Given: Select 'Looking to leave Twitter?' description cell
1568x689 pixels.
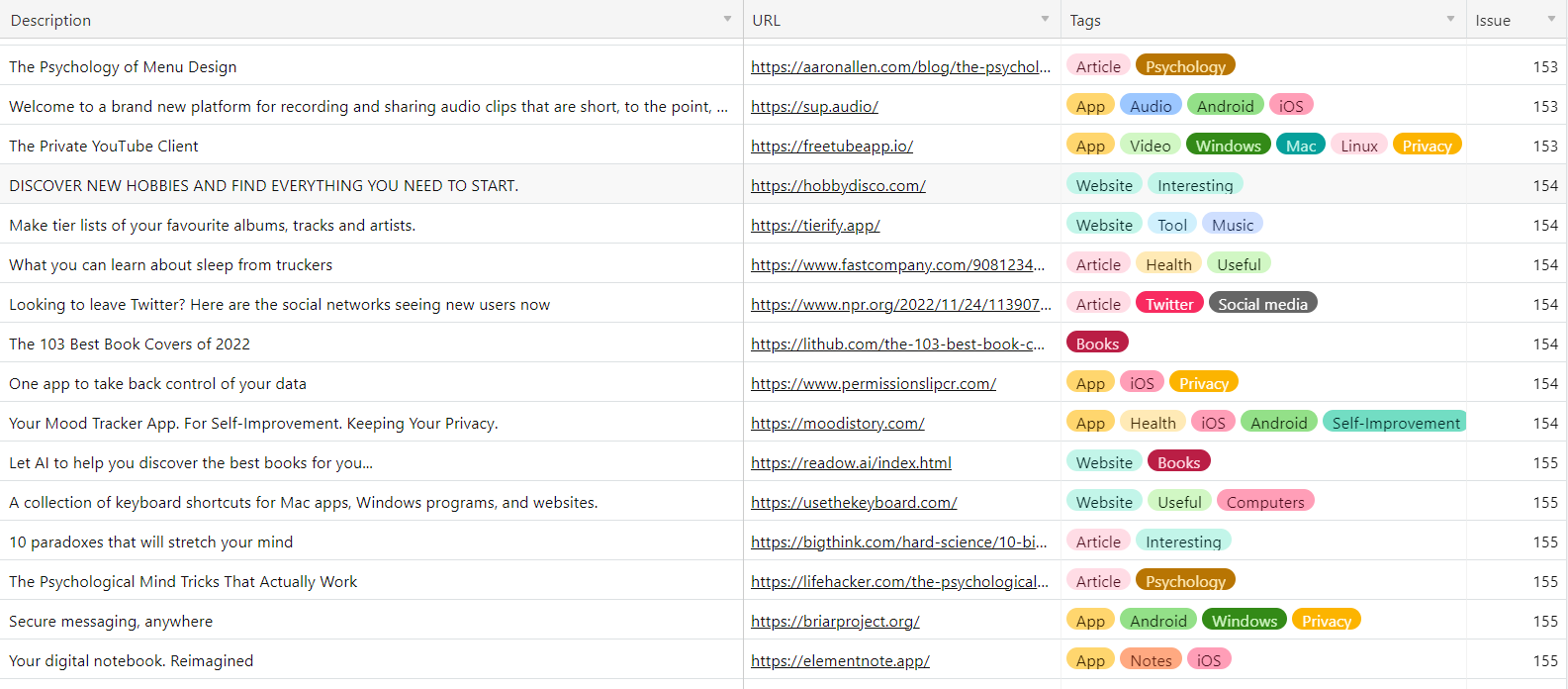Looking at the screenshot, I should [x=371, y=303].
